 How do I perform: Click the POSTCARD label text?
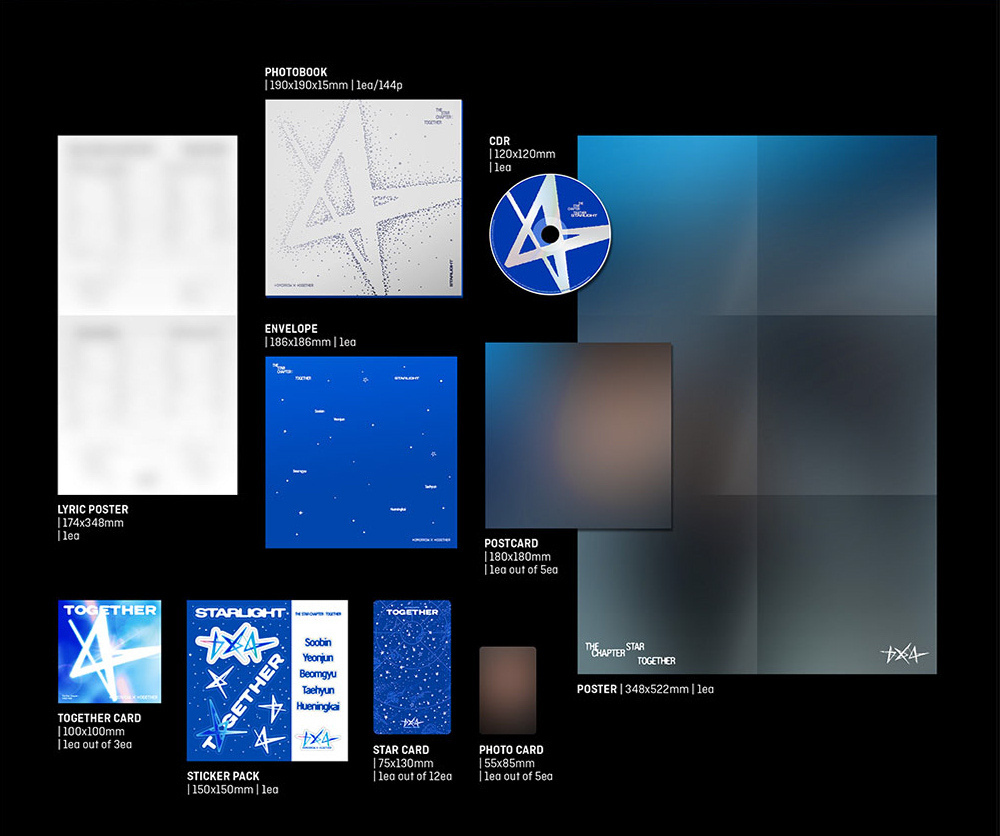coord(511,543)
